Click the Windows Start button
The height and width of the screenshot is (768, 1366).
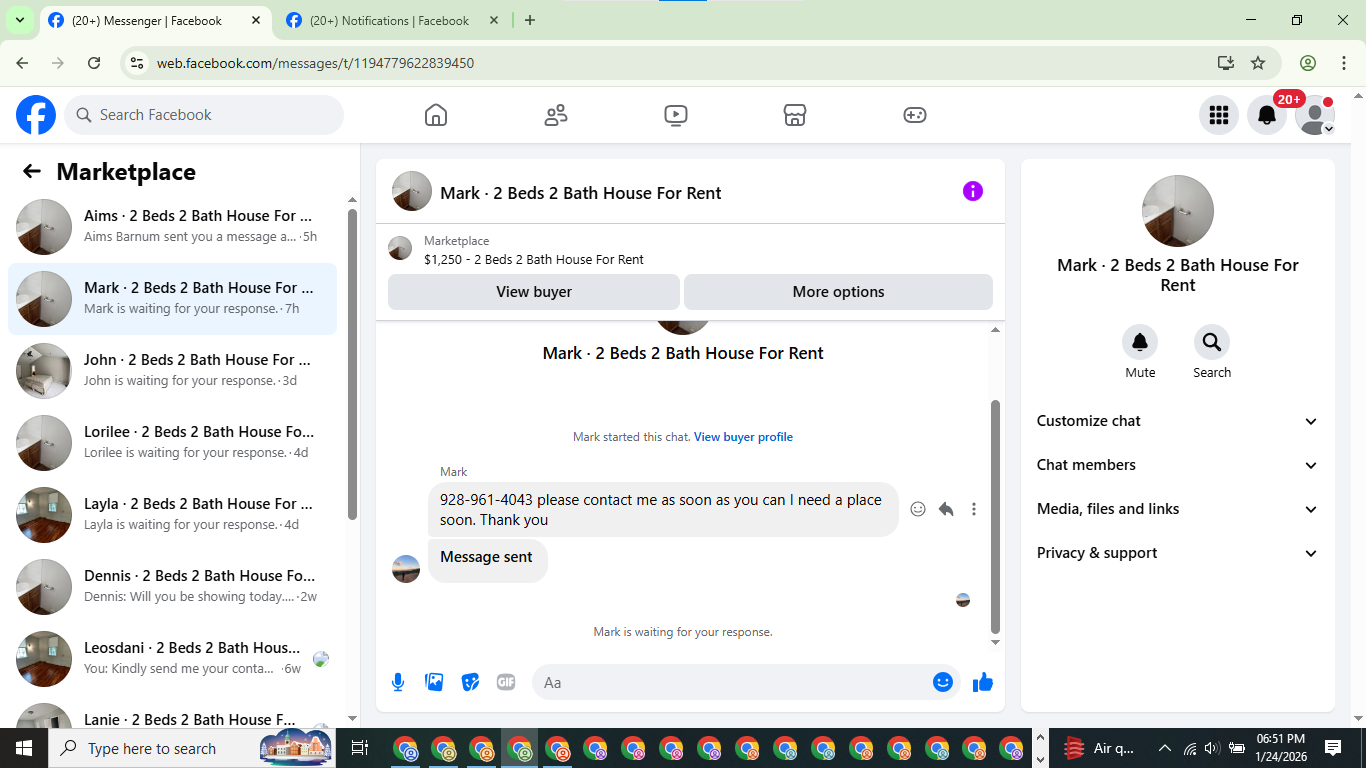pos(24,748)
